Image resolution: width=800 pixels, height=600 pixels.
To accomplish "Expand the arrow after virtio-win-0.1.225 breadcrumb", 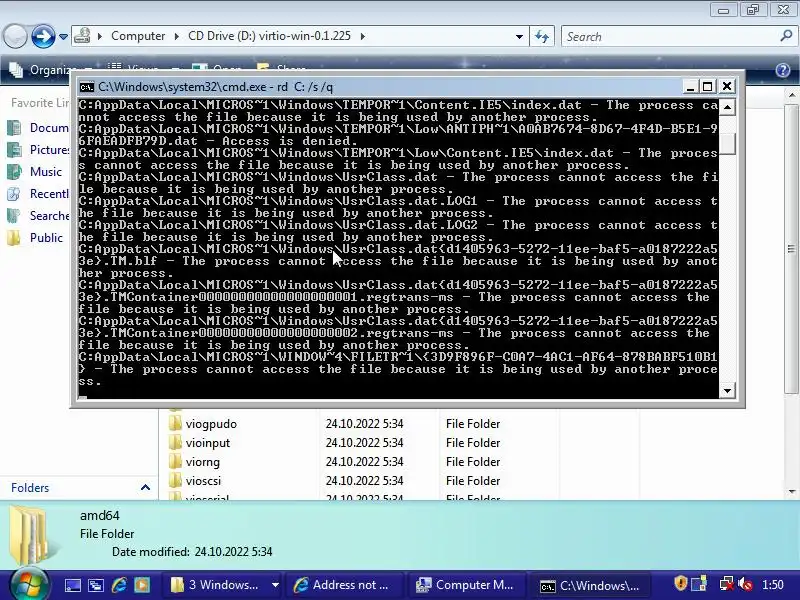I will pyautogui.click(x=363, y=36).
